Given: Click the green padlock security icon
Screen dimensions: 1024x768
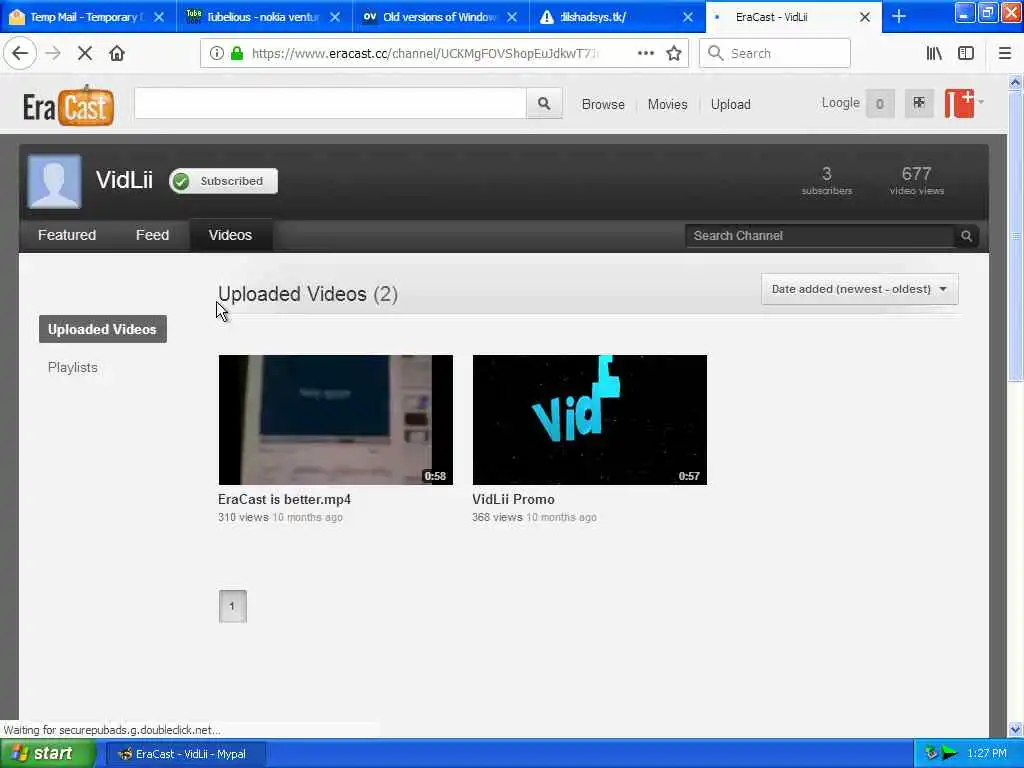Looking at the screenshot, I should 237,54.
